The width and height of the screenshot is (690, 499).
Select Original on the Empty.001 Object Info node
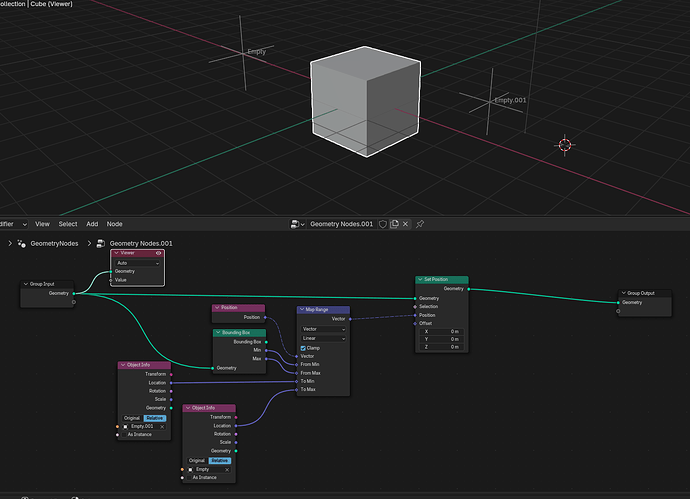click(x=132, y=418)
